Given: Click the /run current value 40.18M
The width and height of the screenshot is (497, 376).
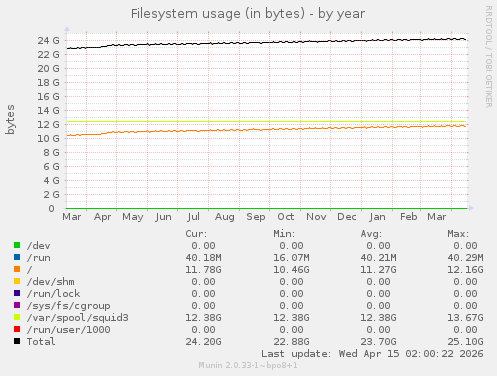Looking at the screenshot, I should (203, 258).
